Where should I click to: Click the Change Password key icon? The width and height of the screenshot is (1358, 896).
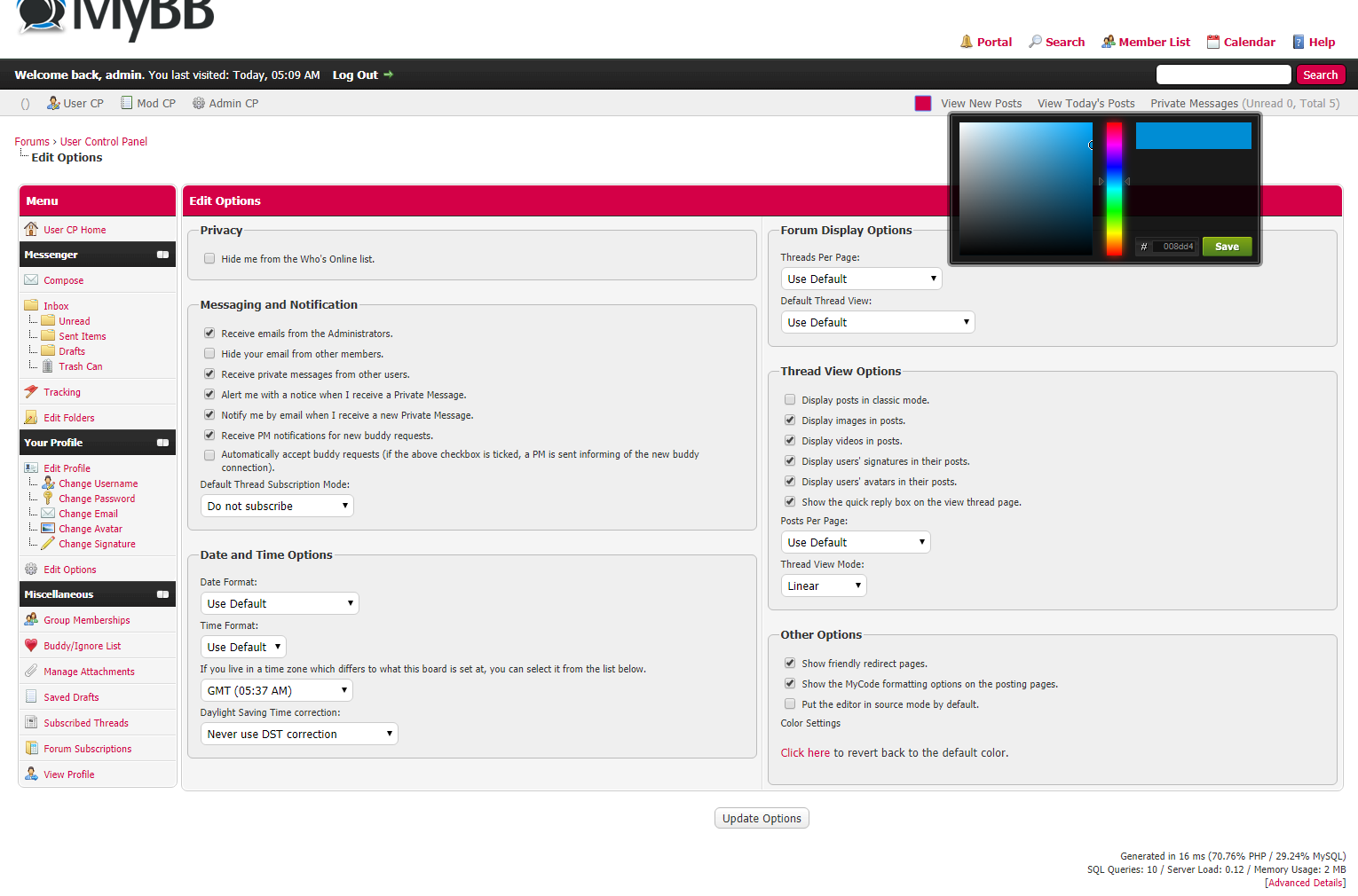pos(48,499)
